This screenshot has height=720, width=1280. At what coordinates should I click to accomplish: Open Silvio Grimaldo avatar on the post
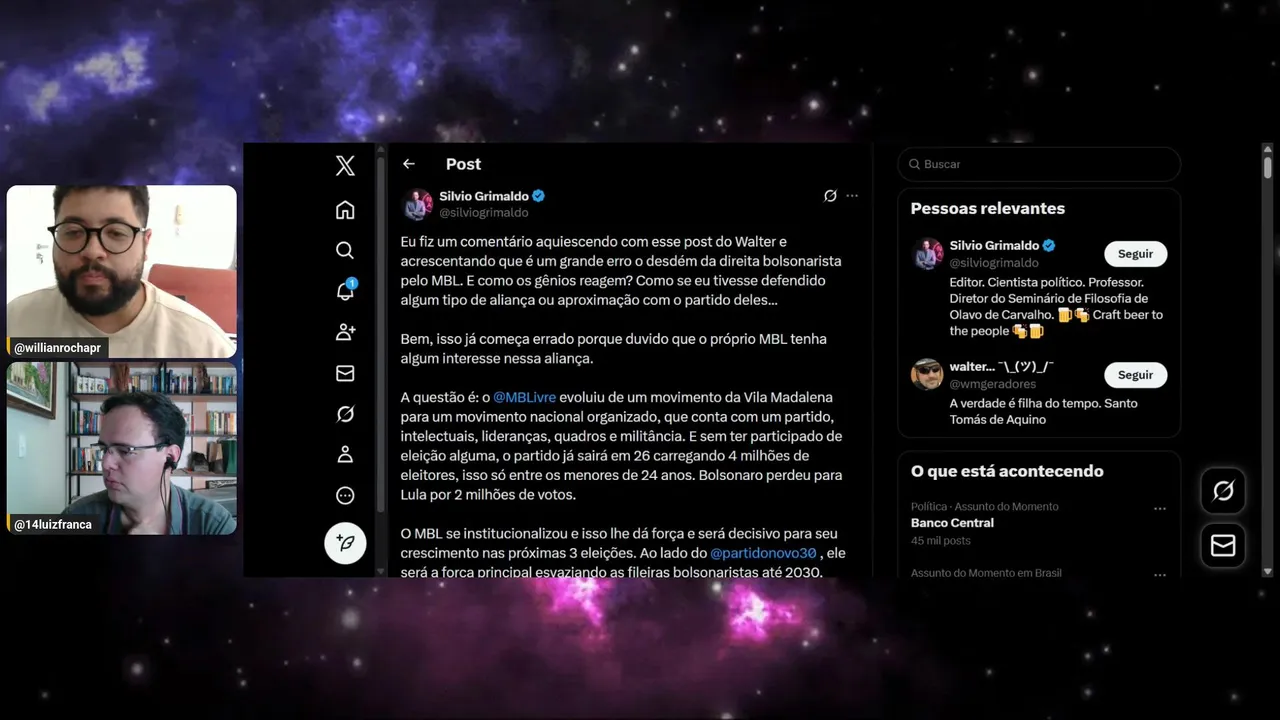click(417, 204)
